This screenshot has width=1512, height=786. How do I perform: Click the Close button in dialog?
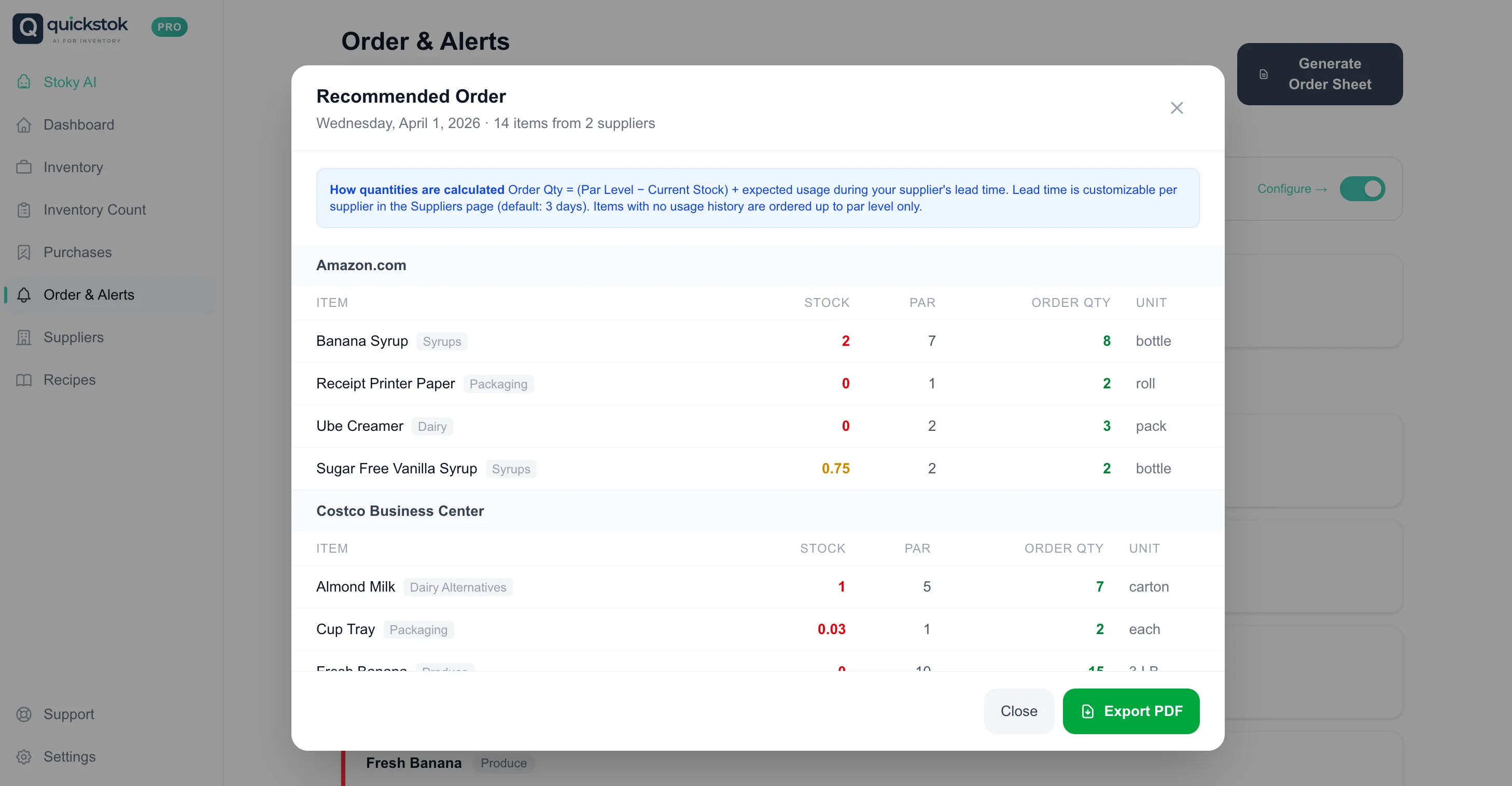point(1018,711)
